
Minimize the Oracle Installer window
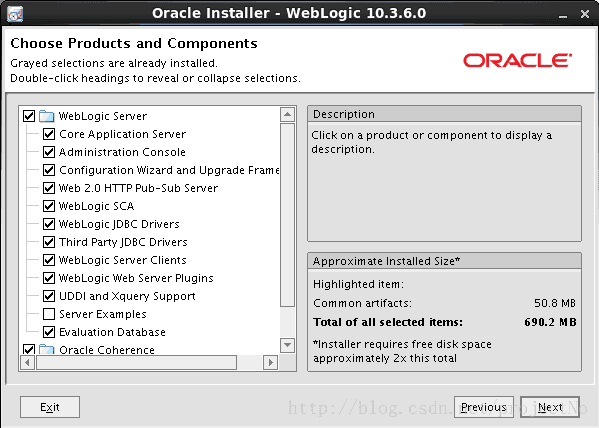[563, 15]
